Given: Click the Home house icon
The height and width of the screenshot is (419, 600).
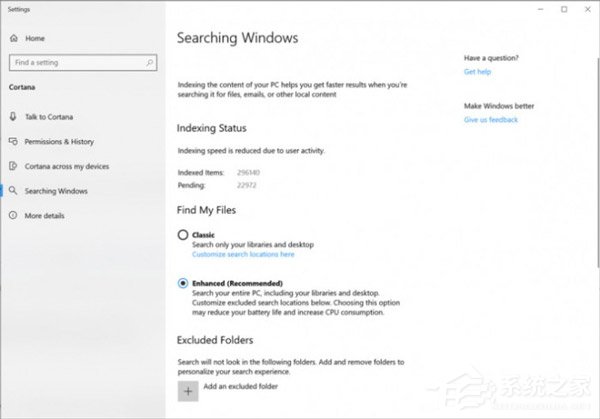Looking at the screenshot, I should tap(14, 38).
